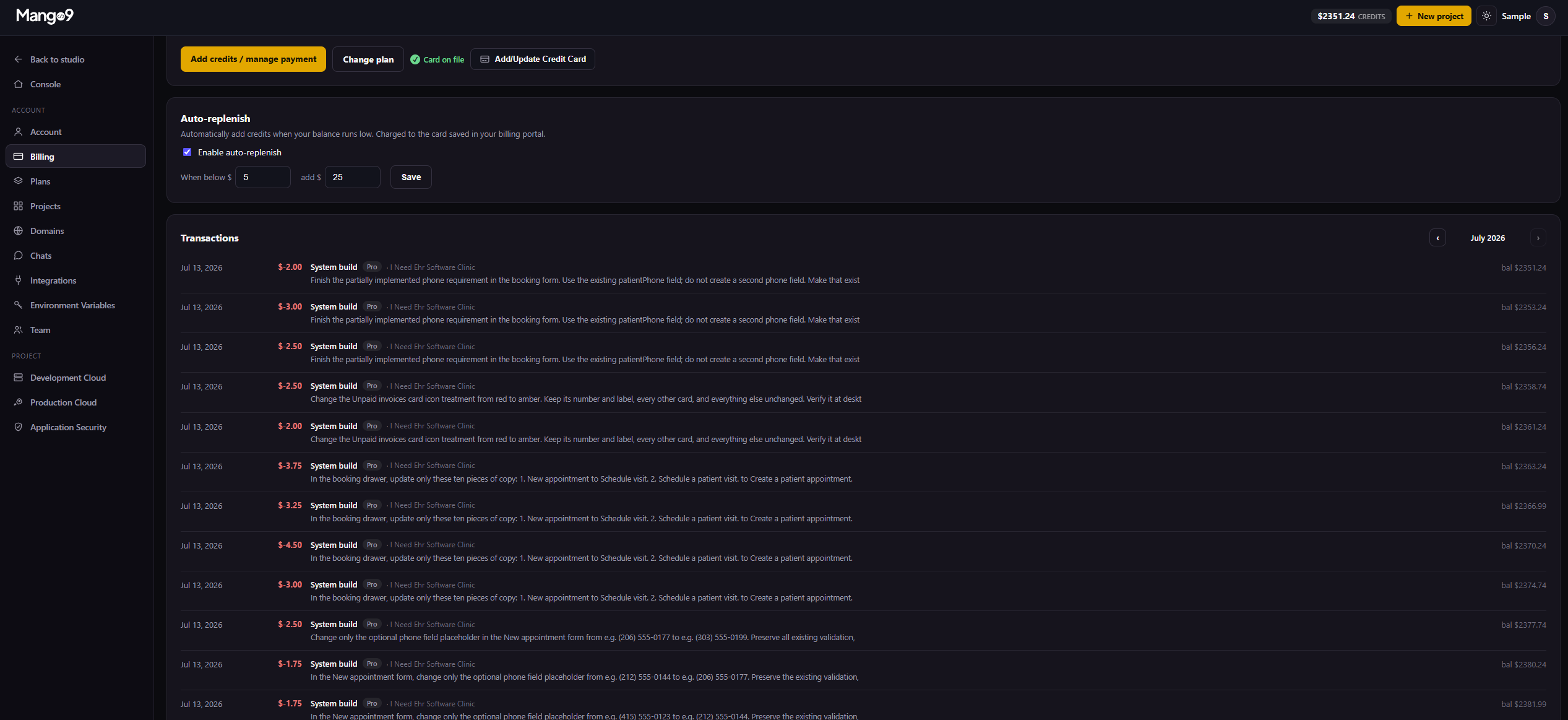Click the Billing card icon in sidebar
Viewport: 1568px width, 720px height.
tap(19, 157)
